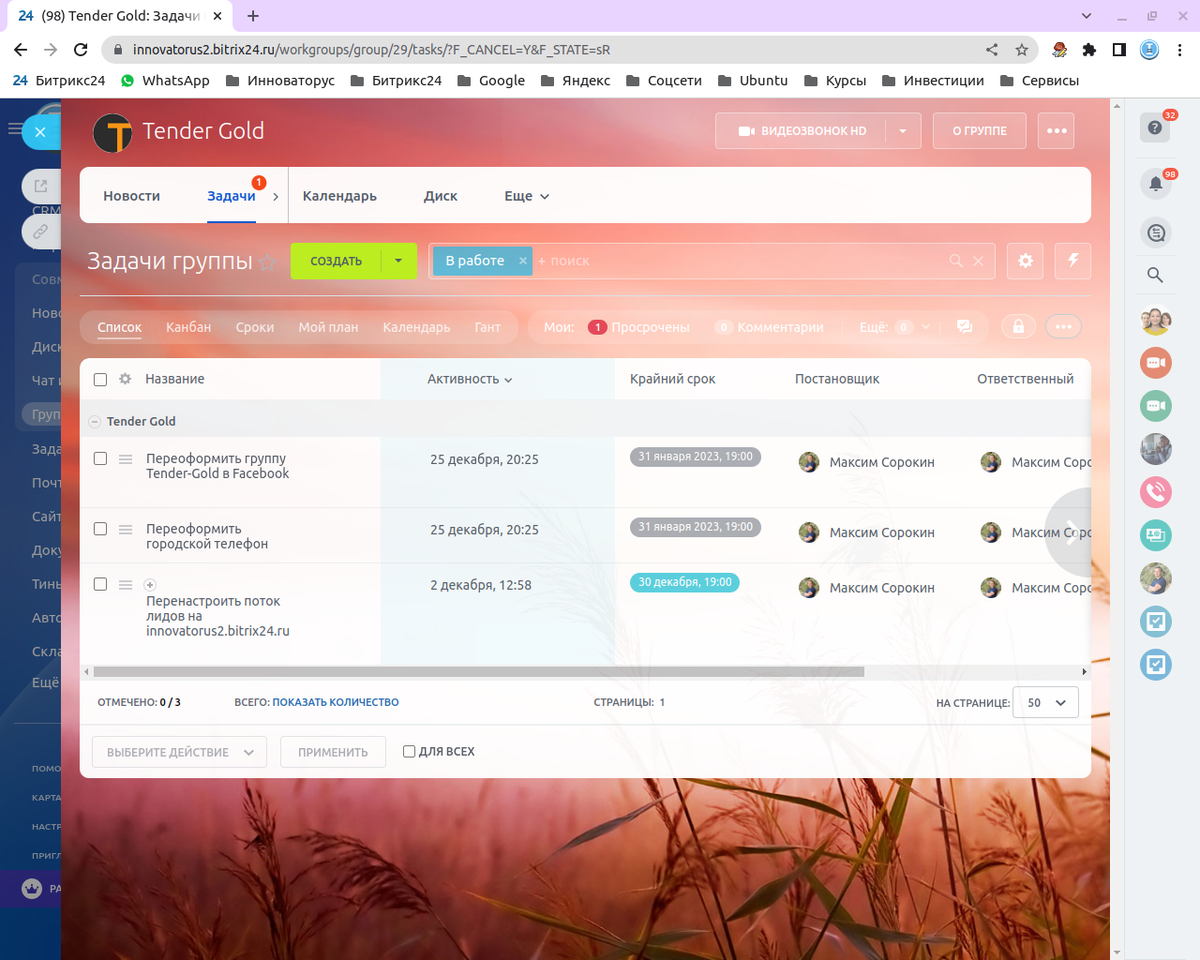Switch to Сроки view

pos(255,327)
